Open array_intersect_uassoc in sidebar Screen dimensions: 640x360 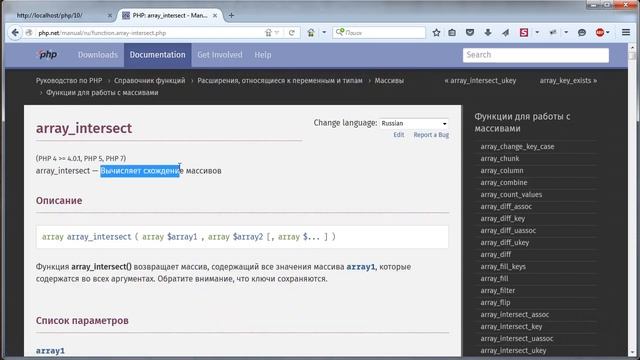pos(517,338)
